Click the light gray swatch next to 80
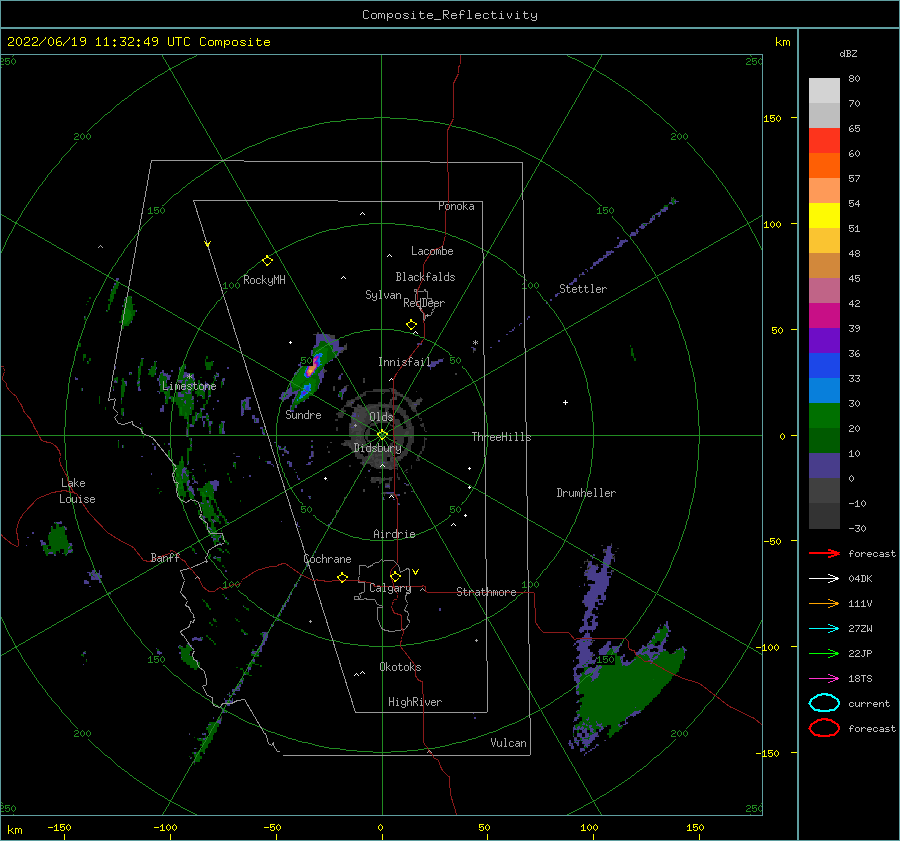This screenshot has height=841, width=900. (824, 91)
